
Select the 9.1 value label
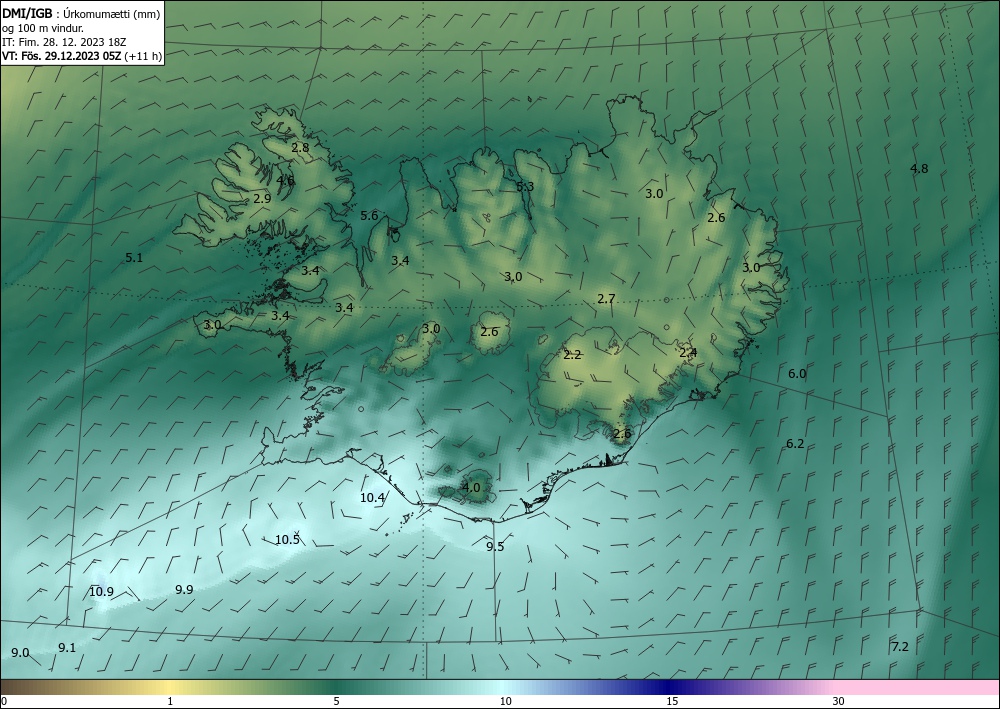coord(67,647)
